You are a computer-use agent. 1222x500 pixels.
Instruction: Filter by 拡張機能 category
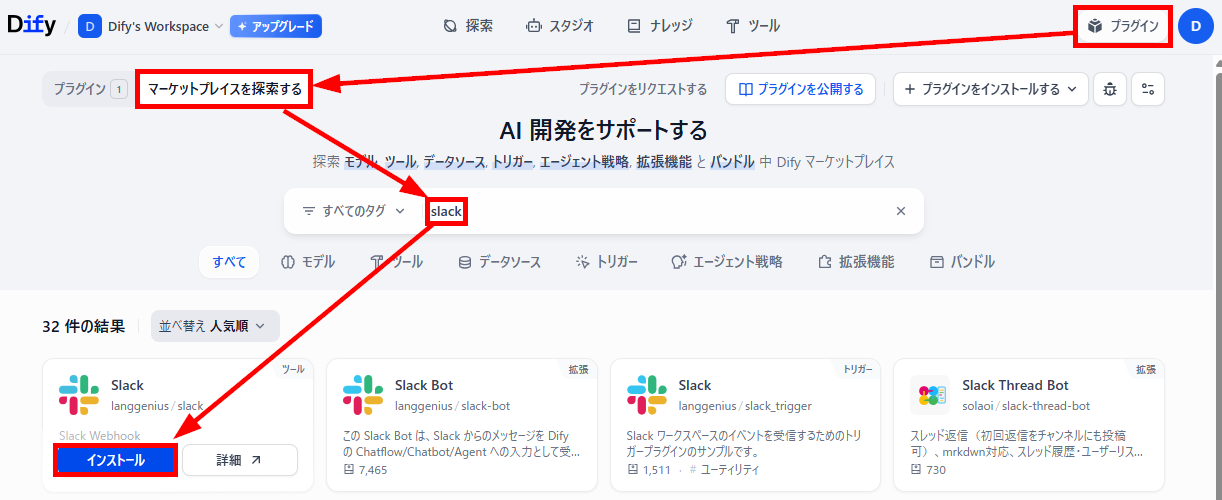(856, 262)
